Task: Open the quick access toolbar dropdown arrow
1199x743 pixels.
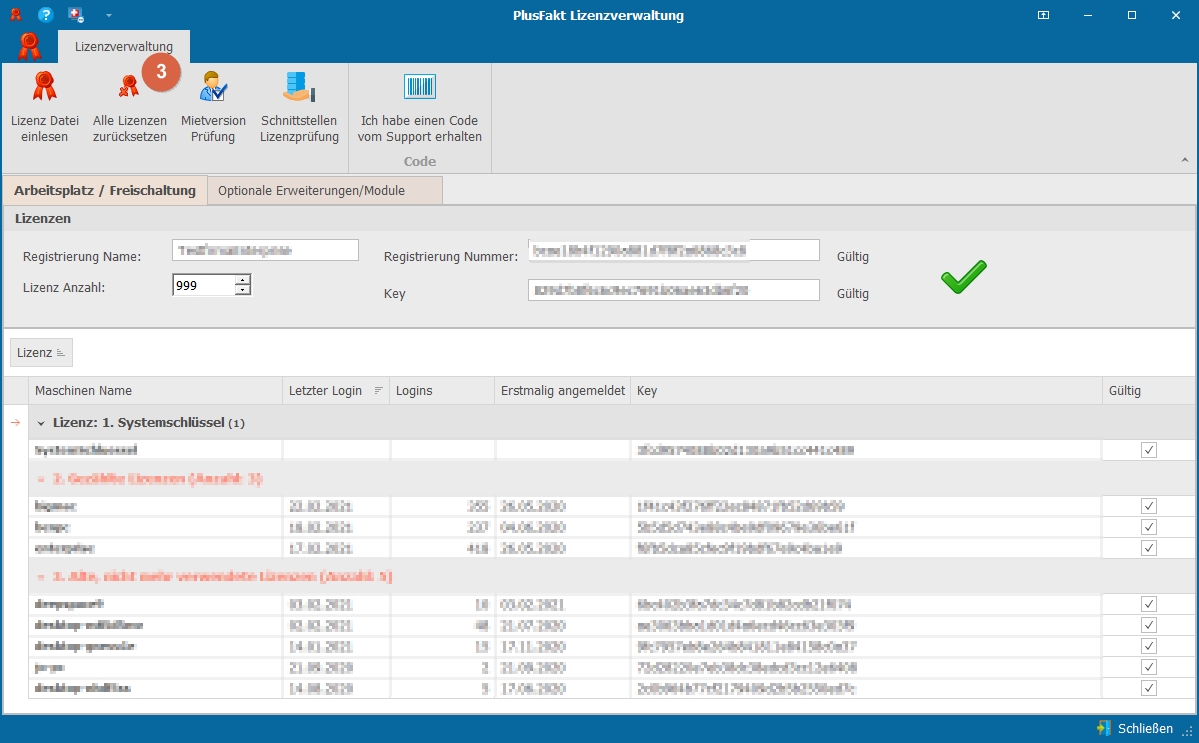Action: coord(109,15)
